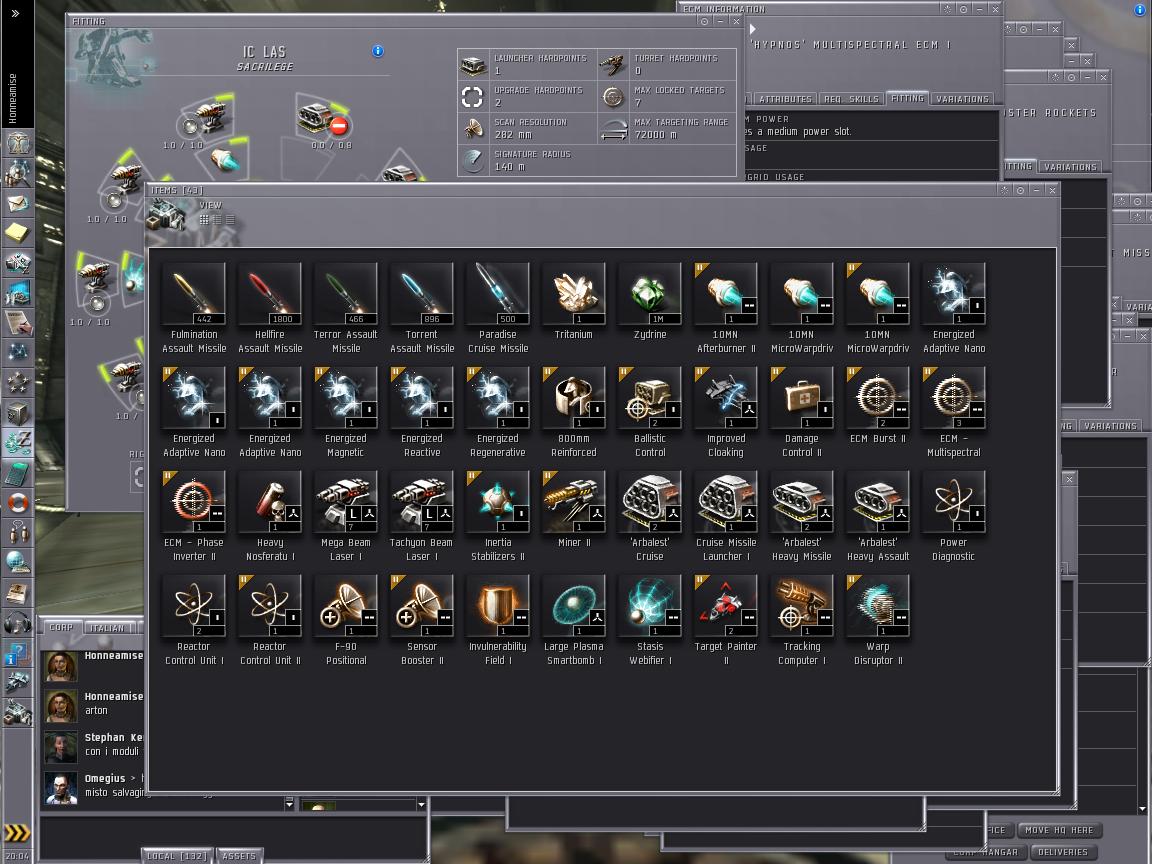The height and width of the screenshot is (864, 1152).
Task: Open the Local [132] channel tab
Action: pos(176,856)
